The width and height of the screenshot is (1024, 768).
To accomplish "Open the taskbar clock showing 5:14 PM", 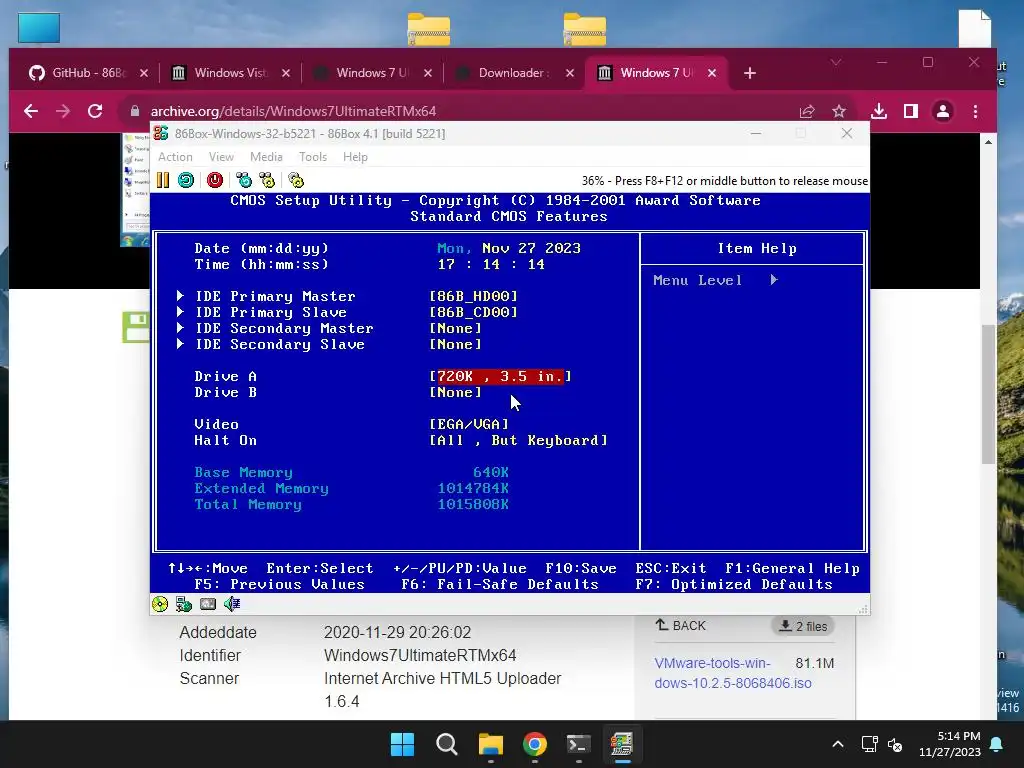I will point(950,744).
